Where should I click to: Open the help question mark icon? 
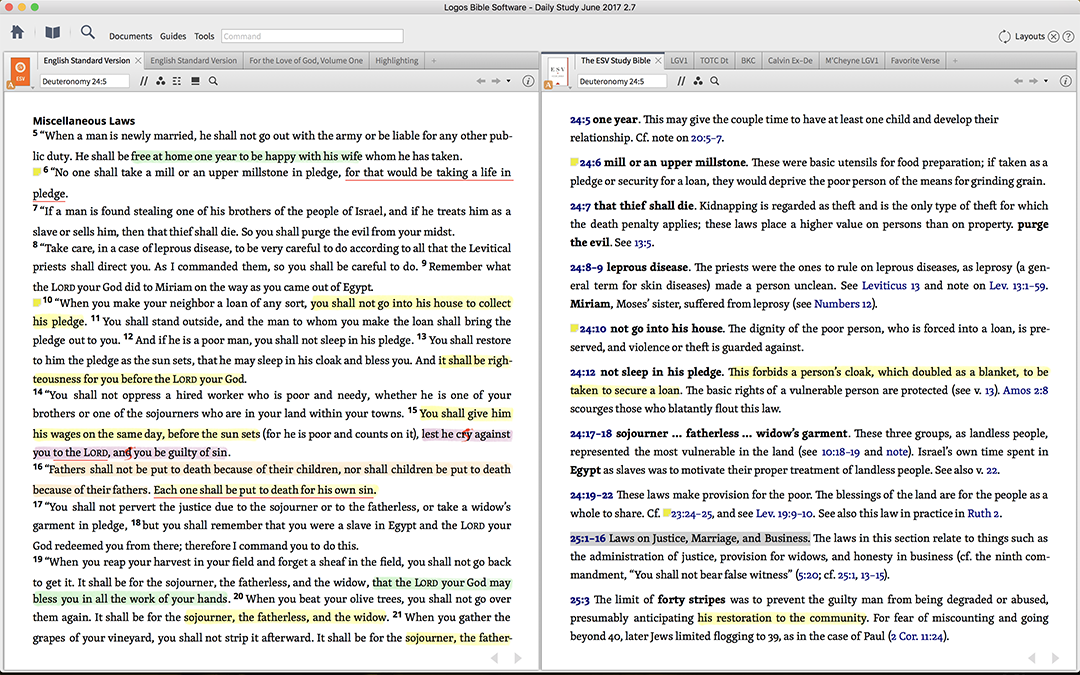pos(1068,37)
